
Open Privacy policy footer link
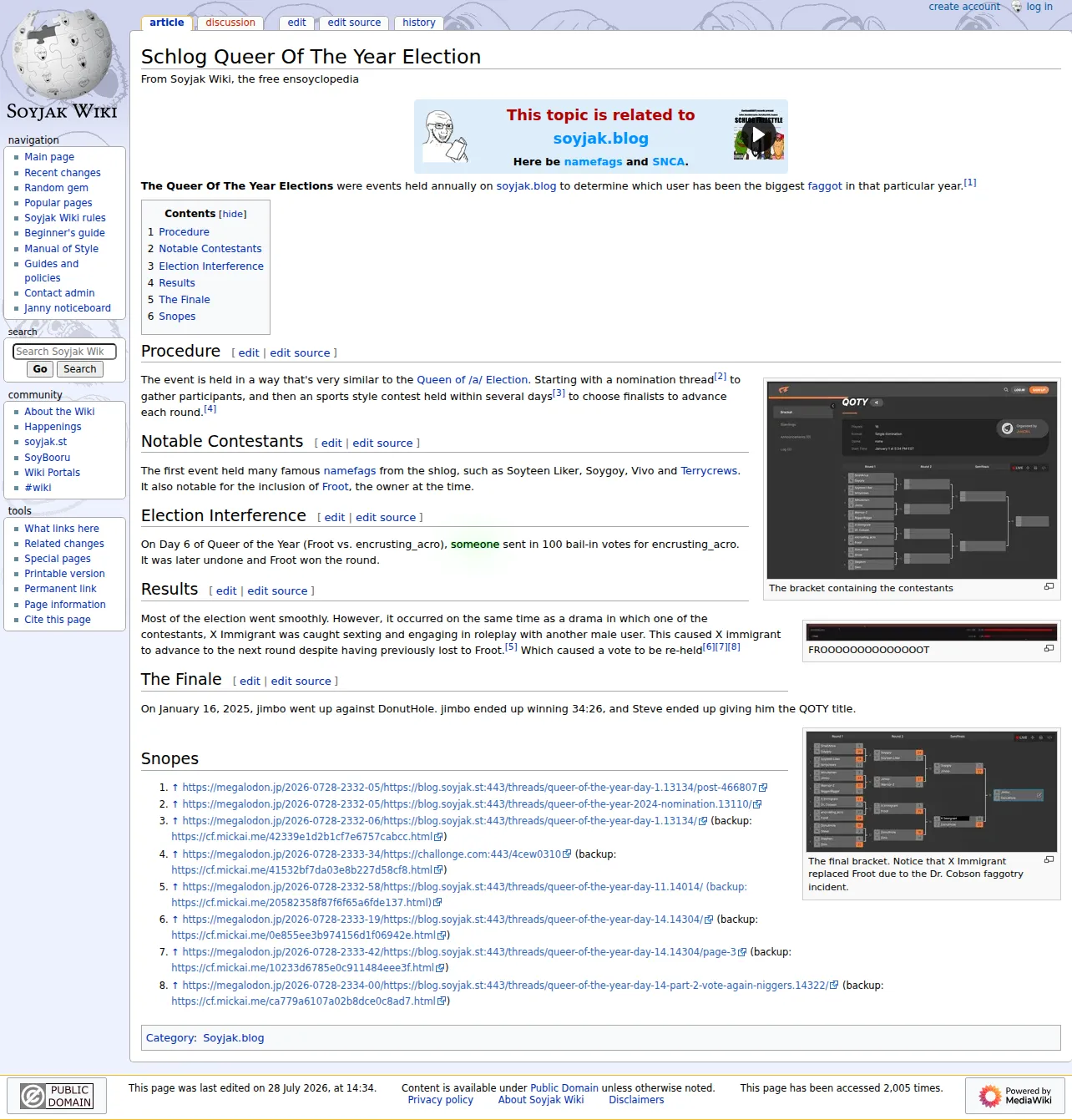click(440, 1100)
